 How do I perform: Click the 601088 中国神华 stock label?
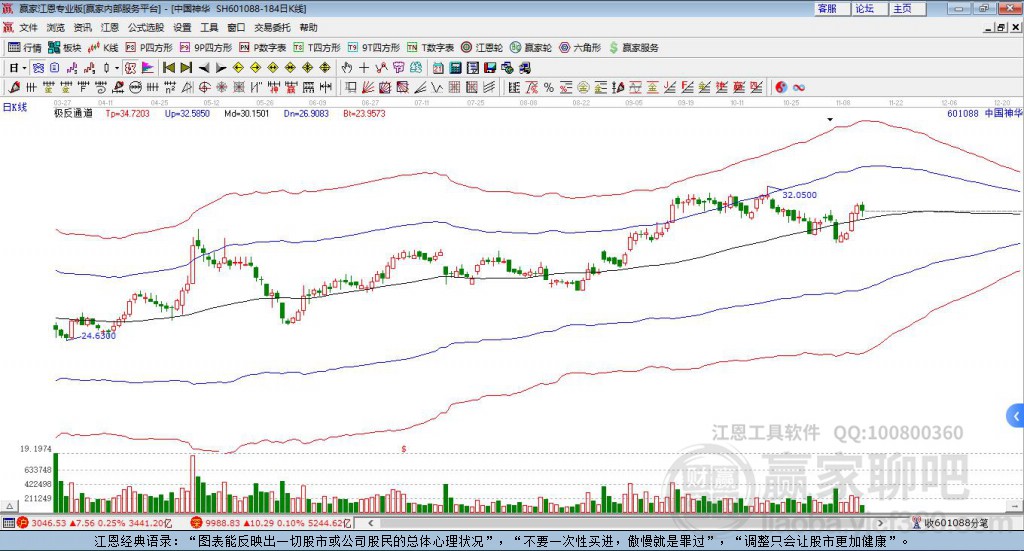984,114
